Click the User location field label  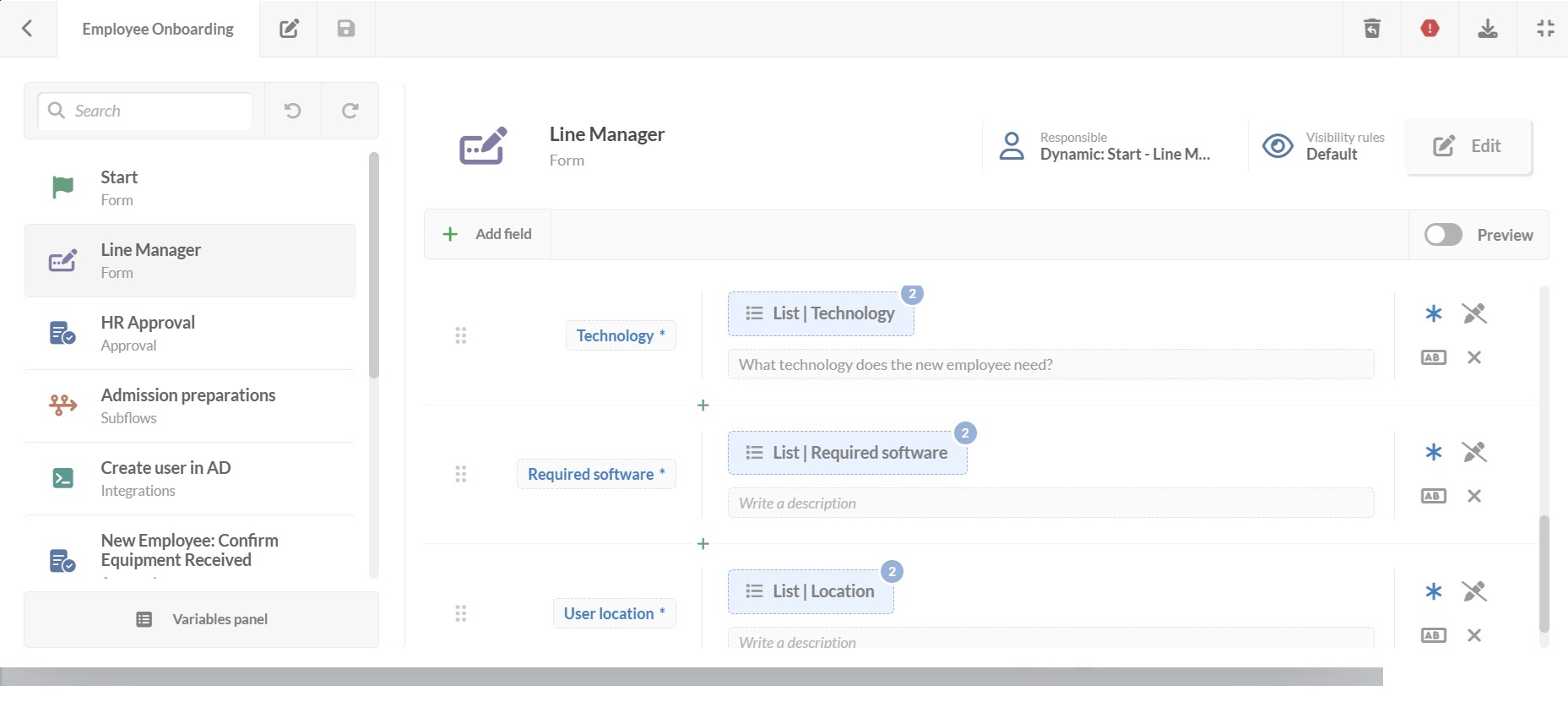(x=615, y=613)
